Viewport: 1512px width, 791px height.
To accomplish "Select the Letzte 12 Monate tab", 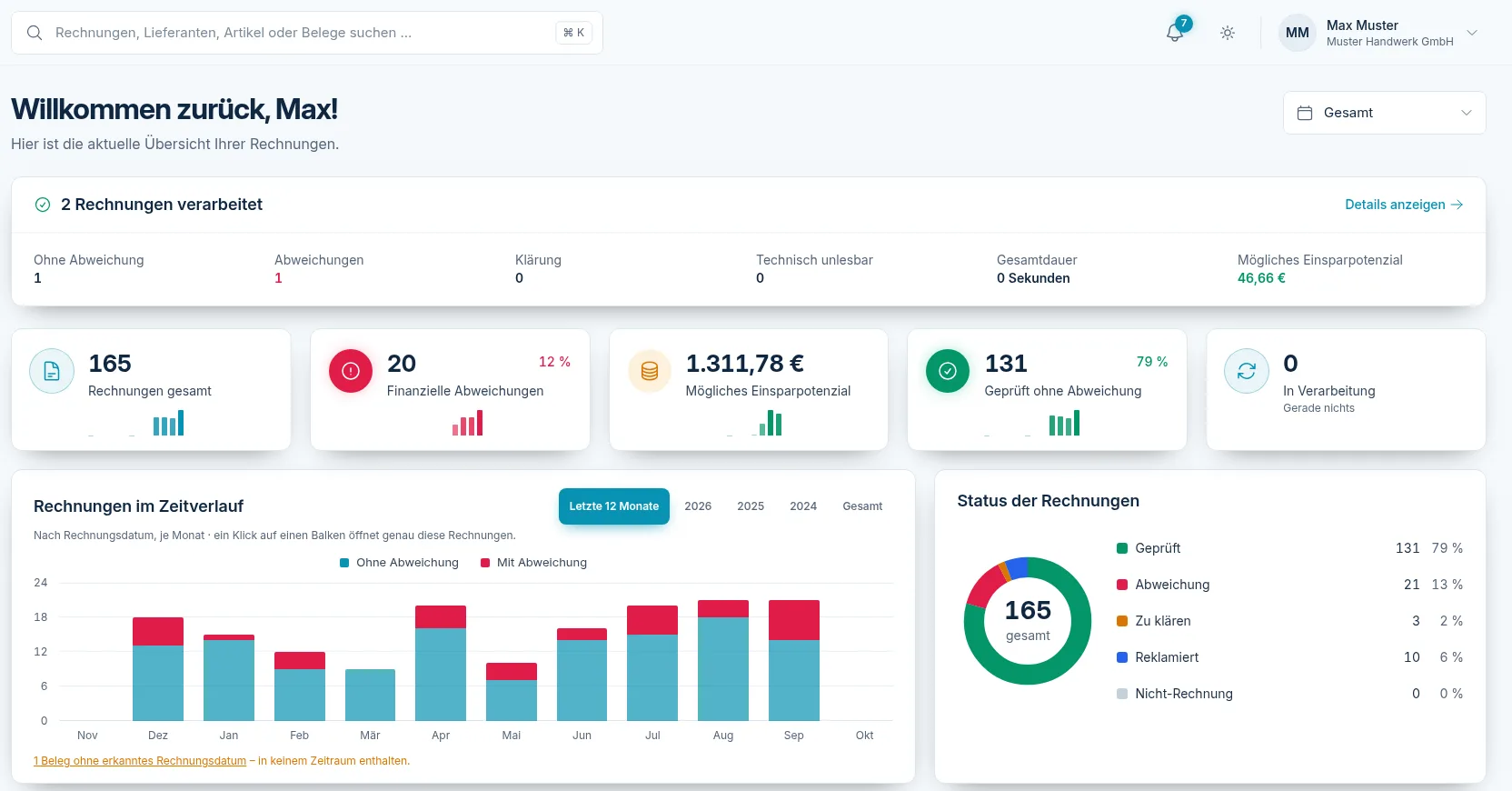I will coord(614,506).
